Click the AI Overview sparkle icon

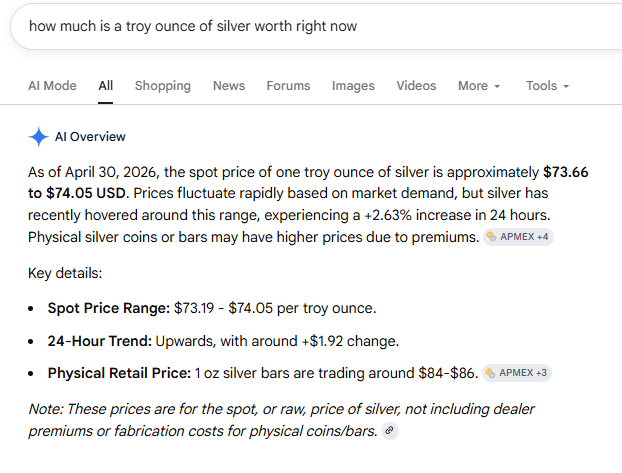(x=38, y=137)
